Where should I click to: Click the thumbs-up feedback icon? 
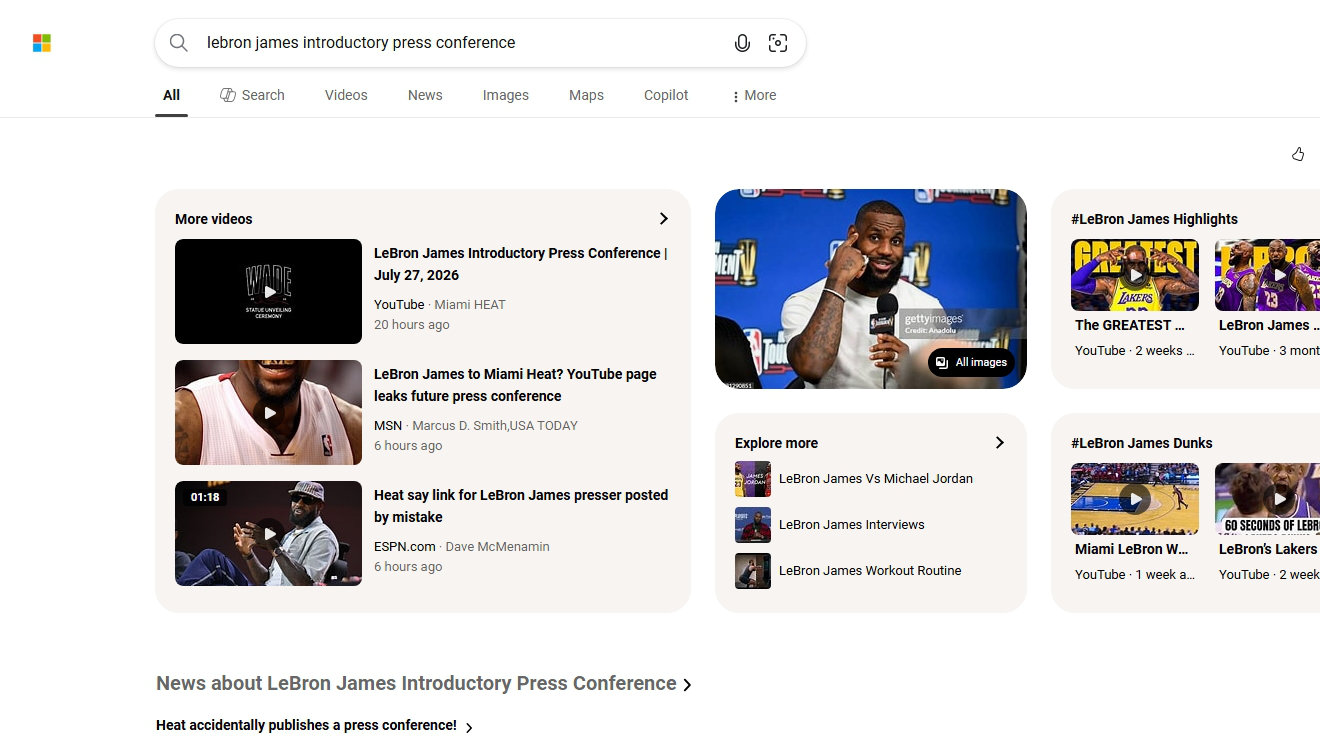(x=1298, y=154)
